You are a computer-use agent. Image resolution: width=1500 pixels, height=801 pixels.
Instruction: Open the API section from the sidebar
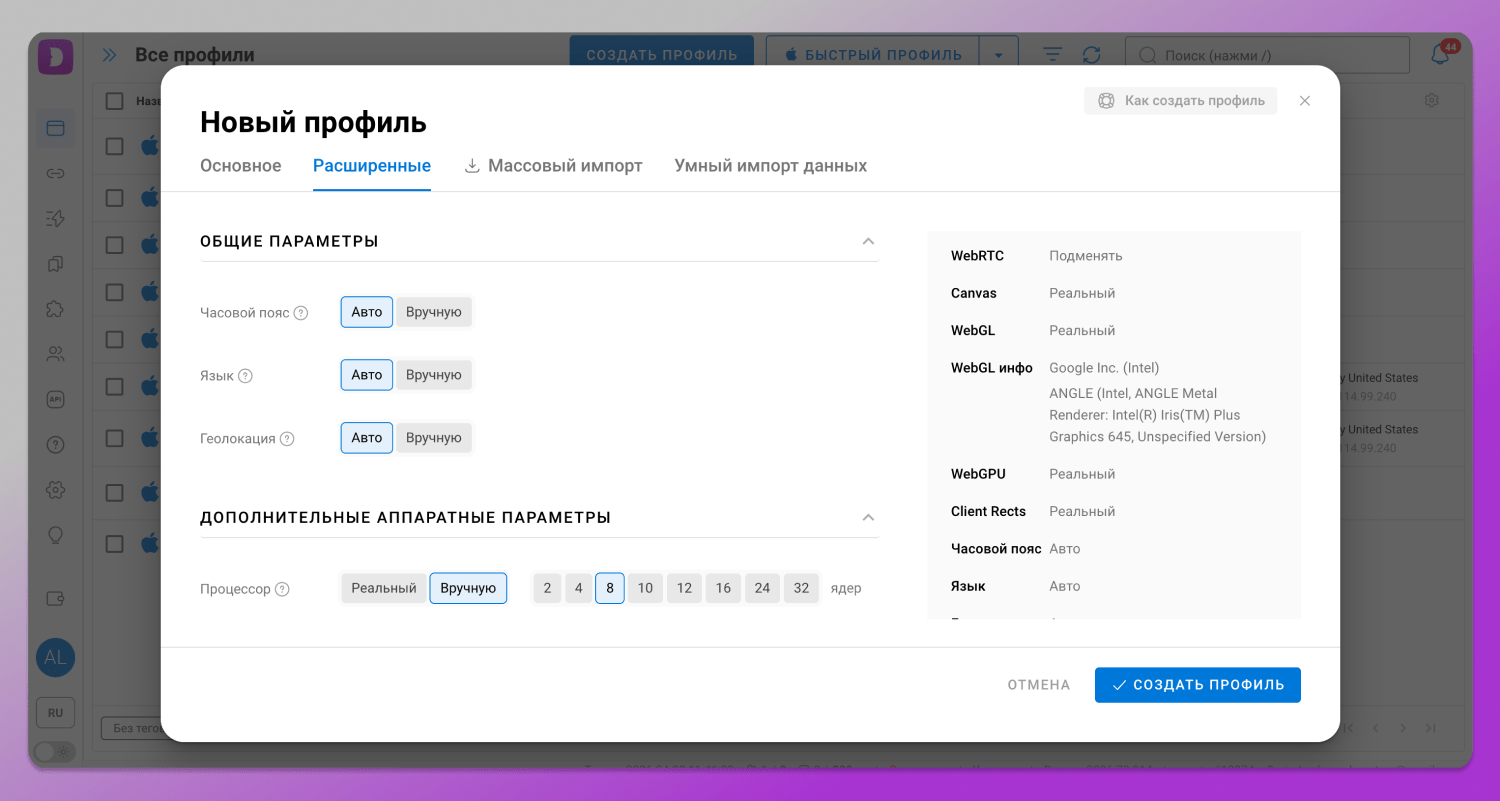[x=55, y=398]
